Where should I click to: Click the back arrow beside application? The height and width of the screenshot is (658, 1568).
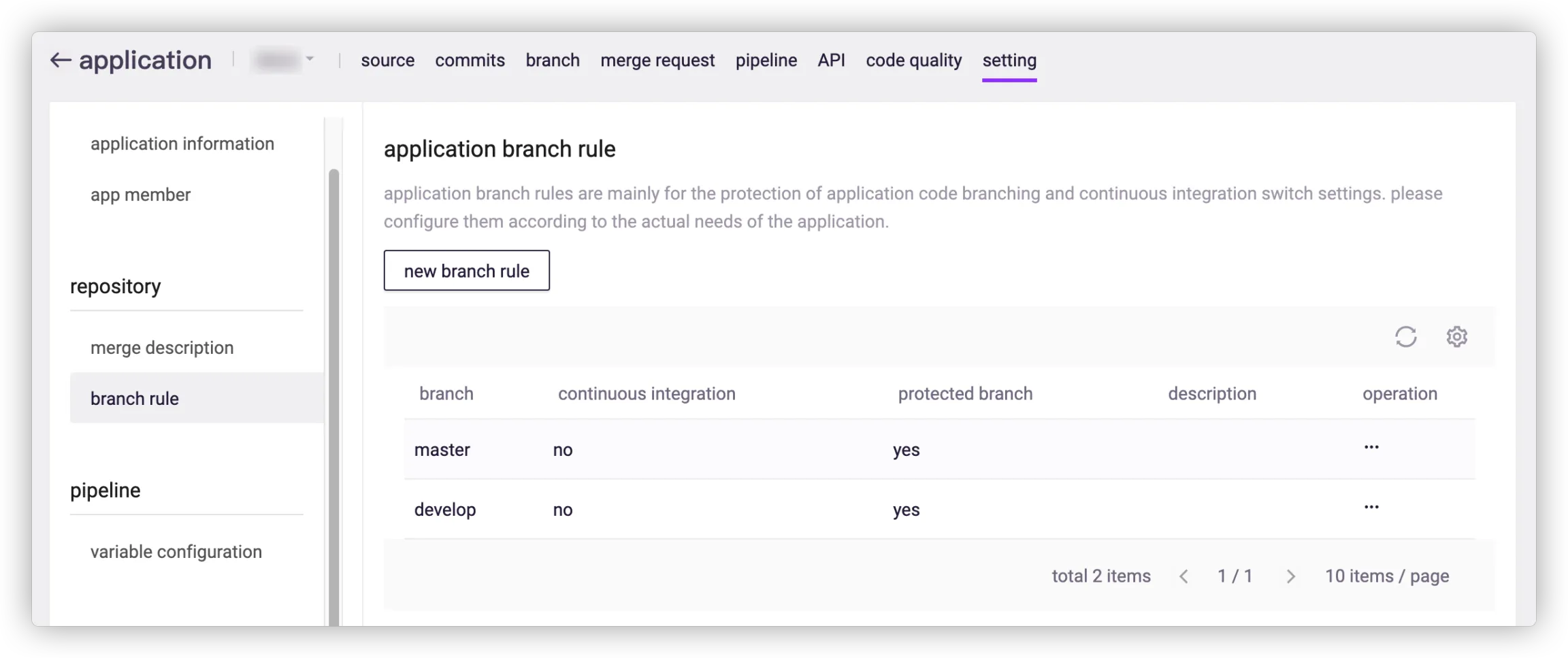tap(61, 61)
